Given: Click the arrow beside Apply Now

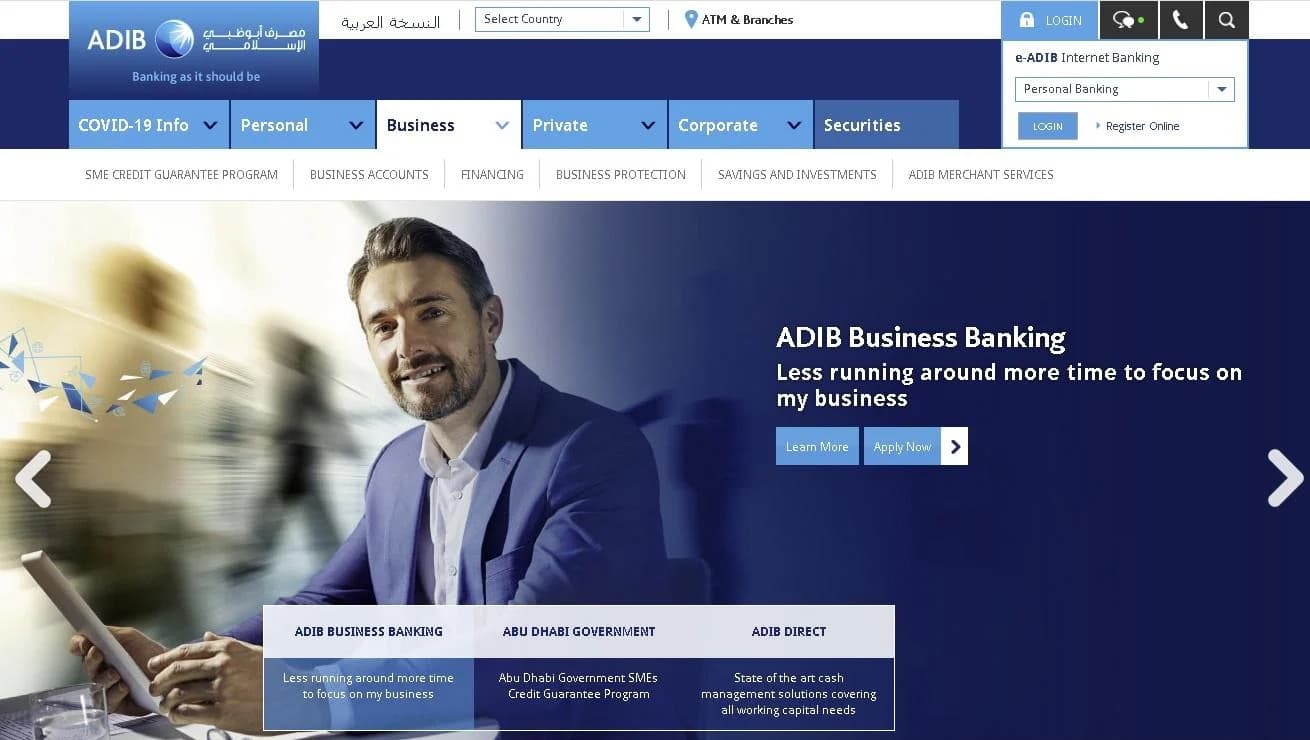Looking at the screenshot, I should pos(955,447).
